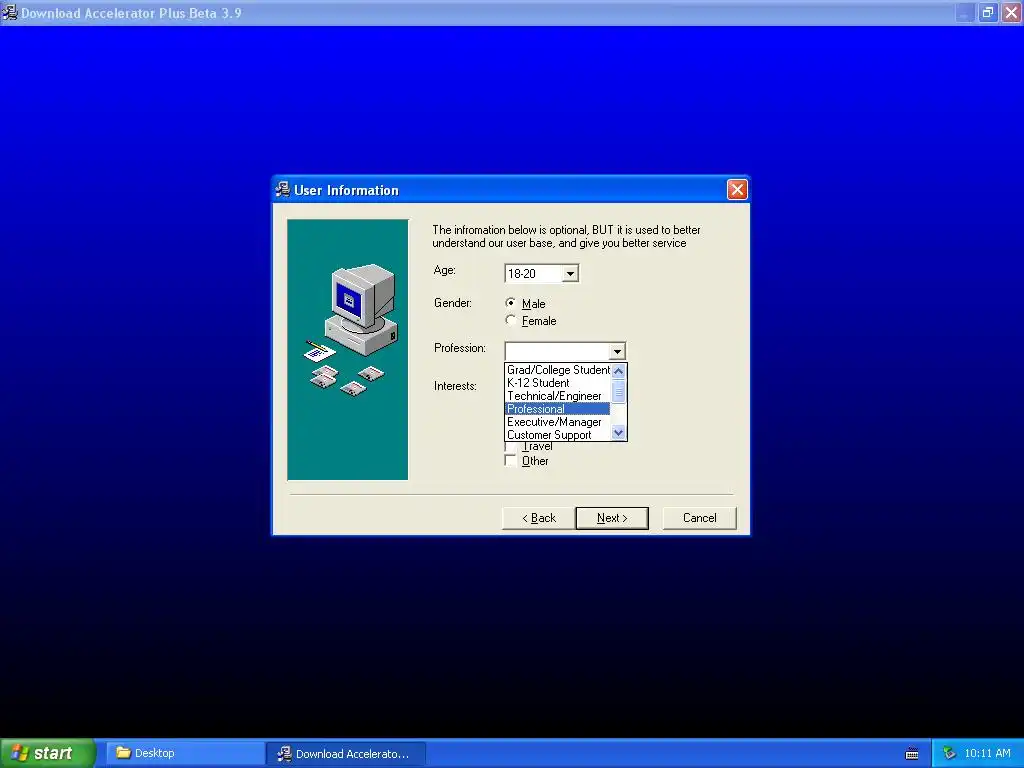
Task: Click the system tray notification icon
Action: point(949,753)
